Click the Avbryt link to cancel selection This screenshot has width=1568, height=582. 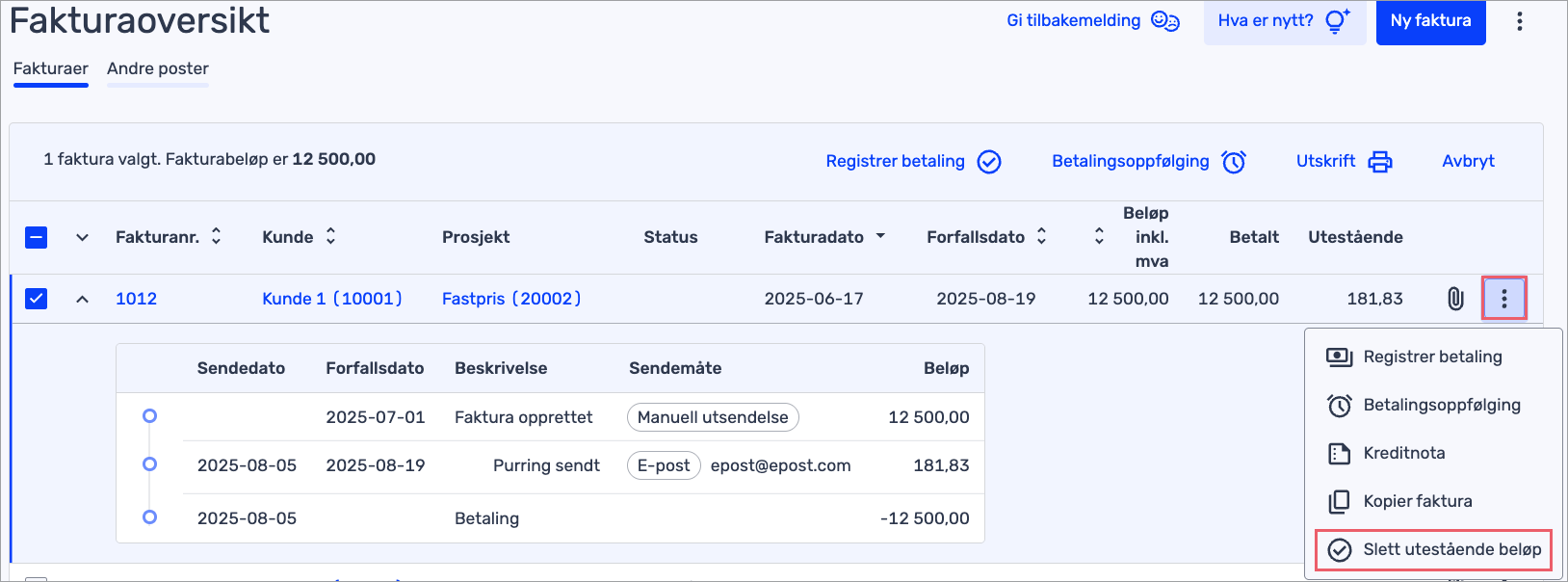(x=1468, y=162)
